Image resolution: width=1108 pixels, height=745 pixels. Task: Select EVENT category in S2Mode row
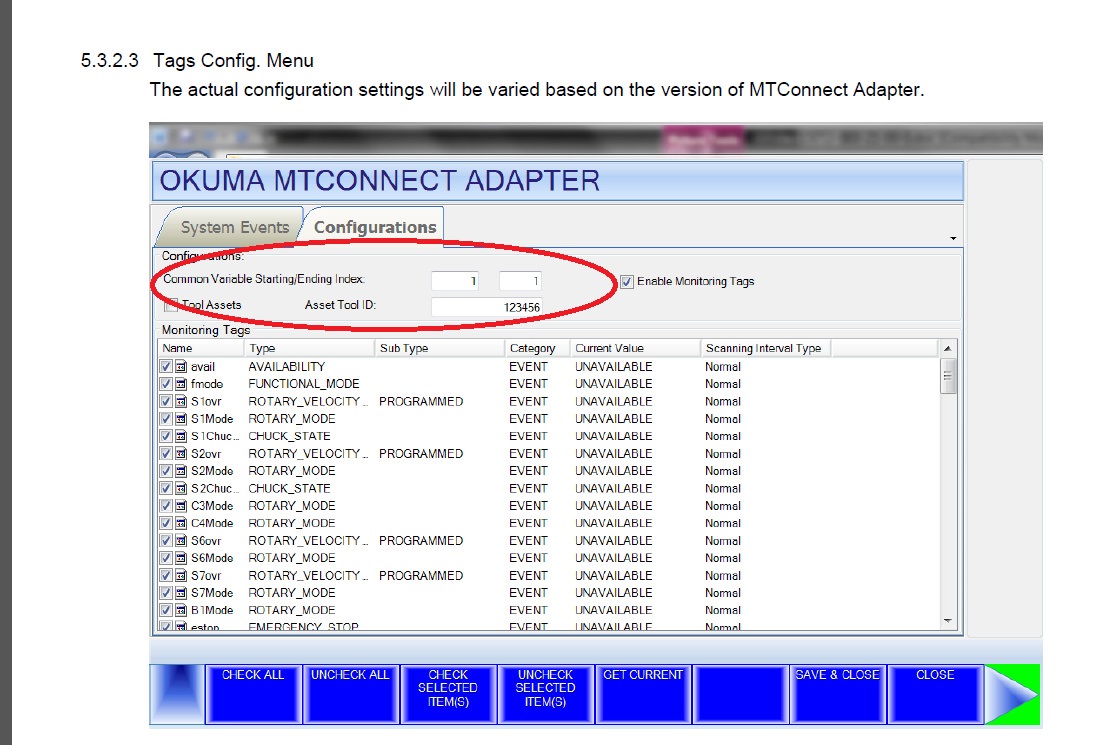point(528,471)
